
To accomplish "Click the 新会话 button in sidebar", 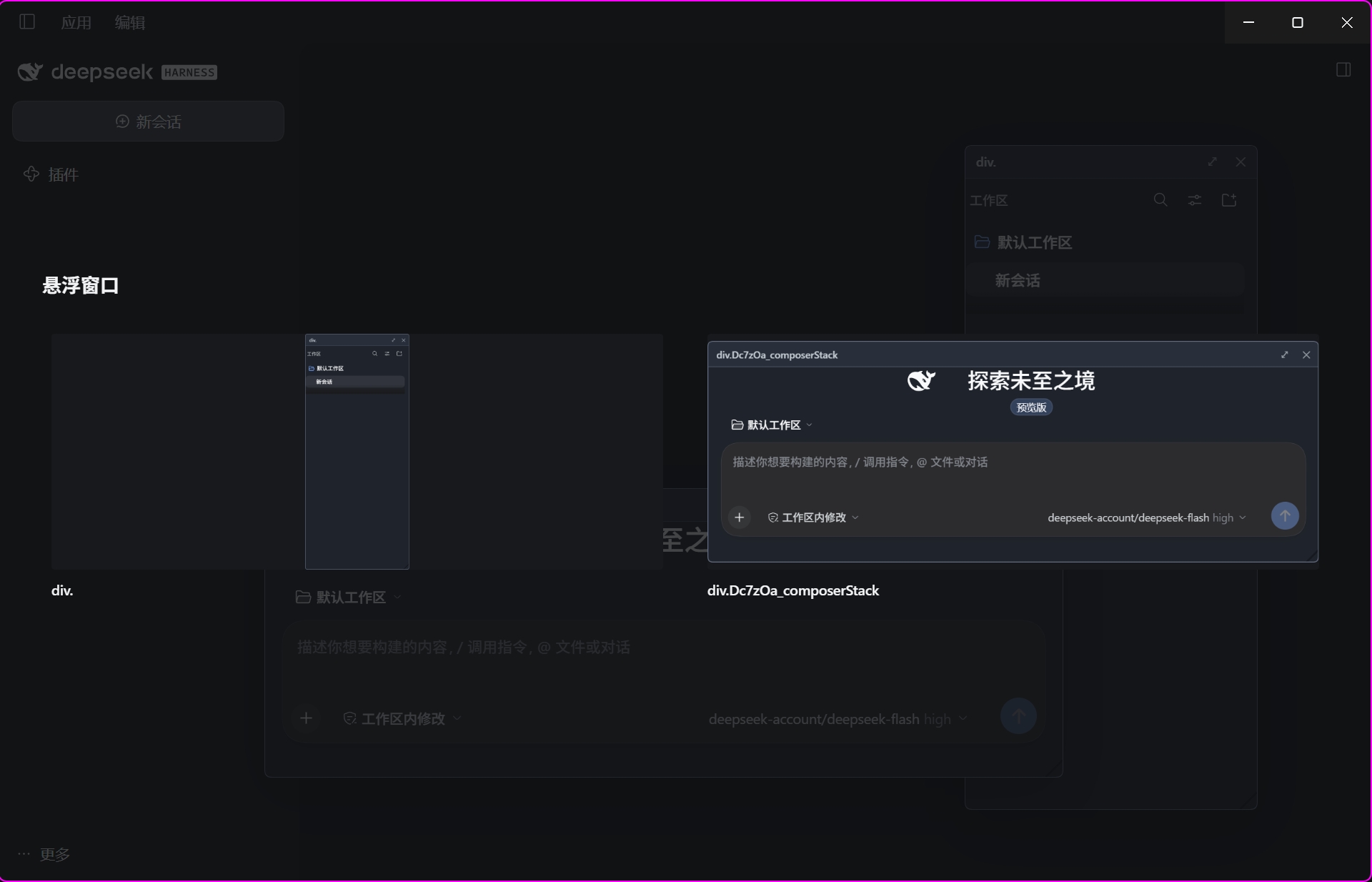I will (x=149, y=122).
